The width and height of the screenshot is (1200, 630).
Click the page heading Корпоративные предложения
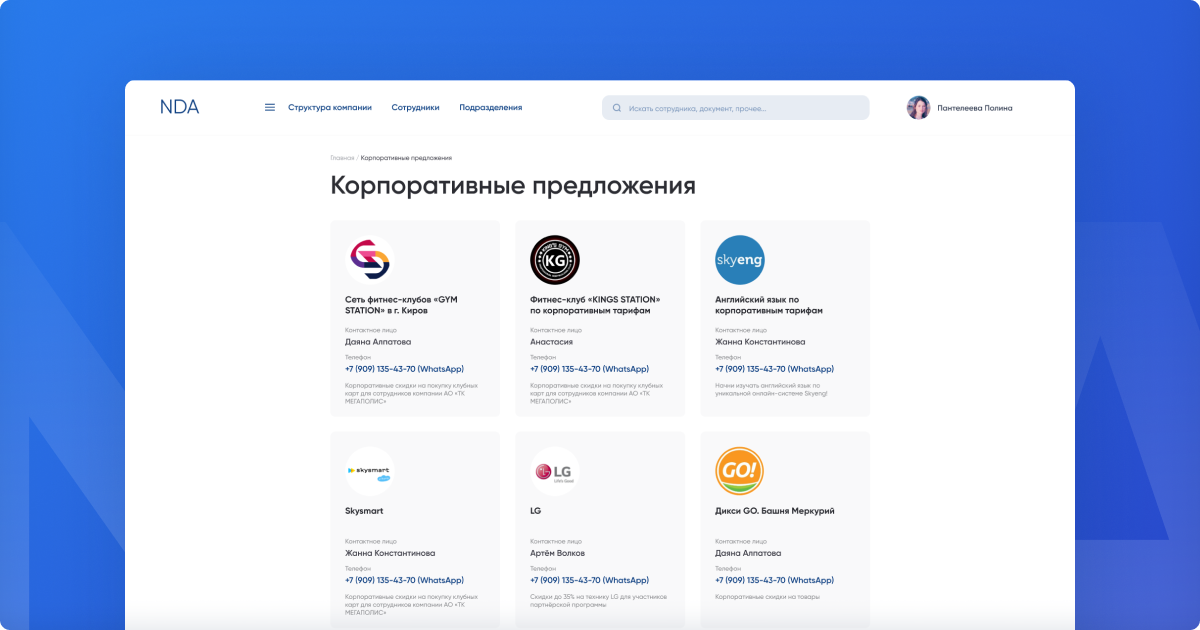point(513,187)
